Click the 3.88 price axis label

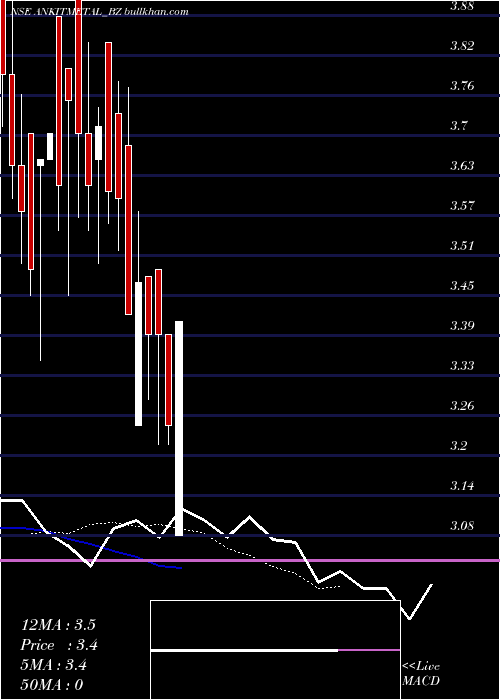tap(464, 6)
